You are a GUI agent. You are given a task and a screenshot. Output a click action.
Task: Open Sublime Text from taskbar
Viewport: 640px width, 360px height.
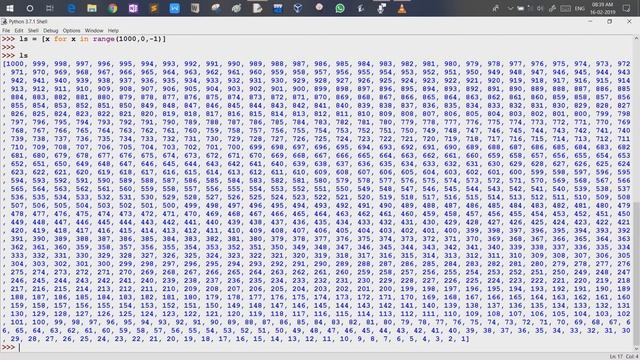point(154,8)
